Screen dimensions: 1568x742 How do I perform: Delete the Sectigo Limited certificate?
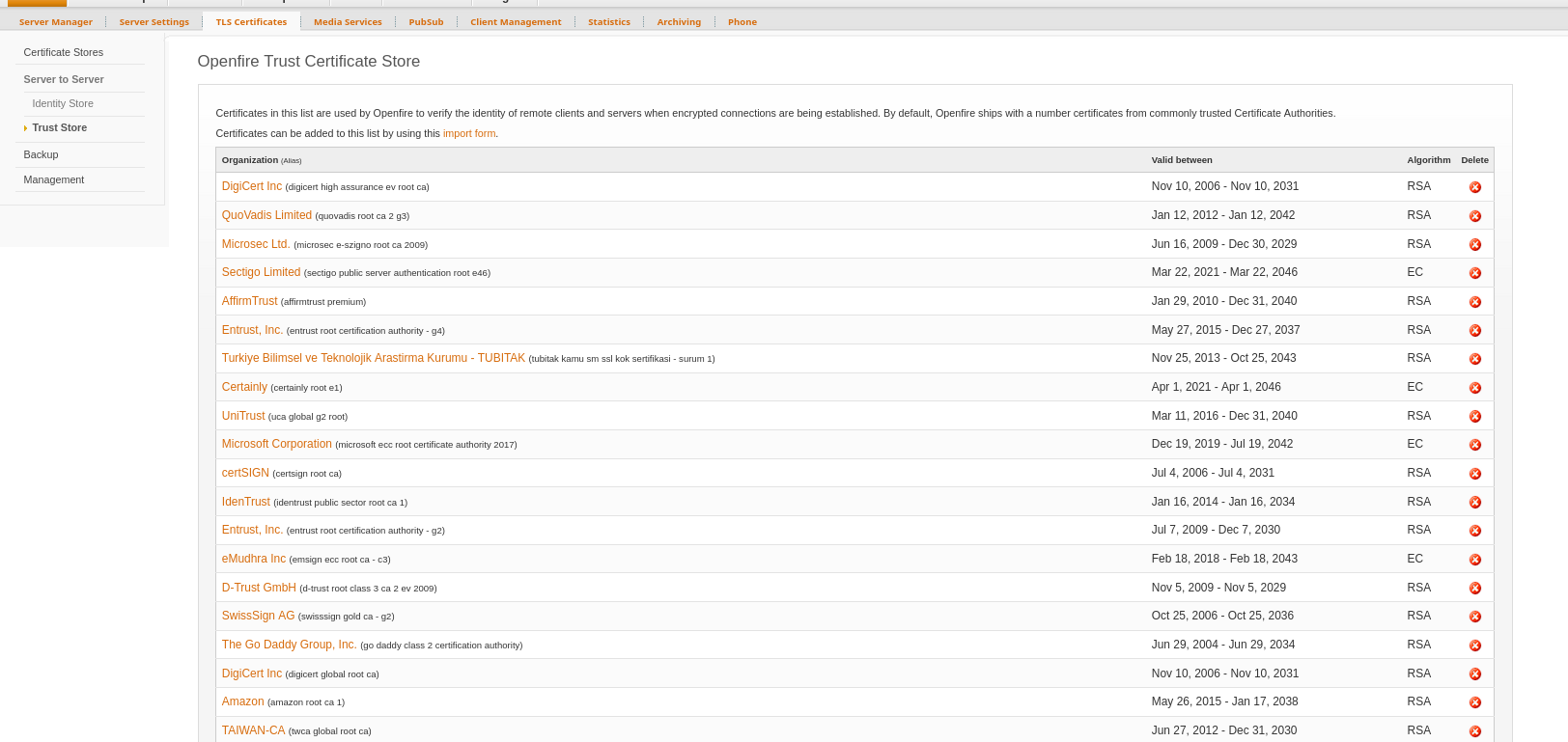(1474, 273)
